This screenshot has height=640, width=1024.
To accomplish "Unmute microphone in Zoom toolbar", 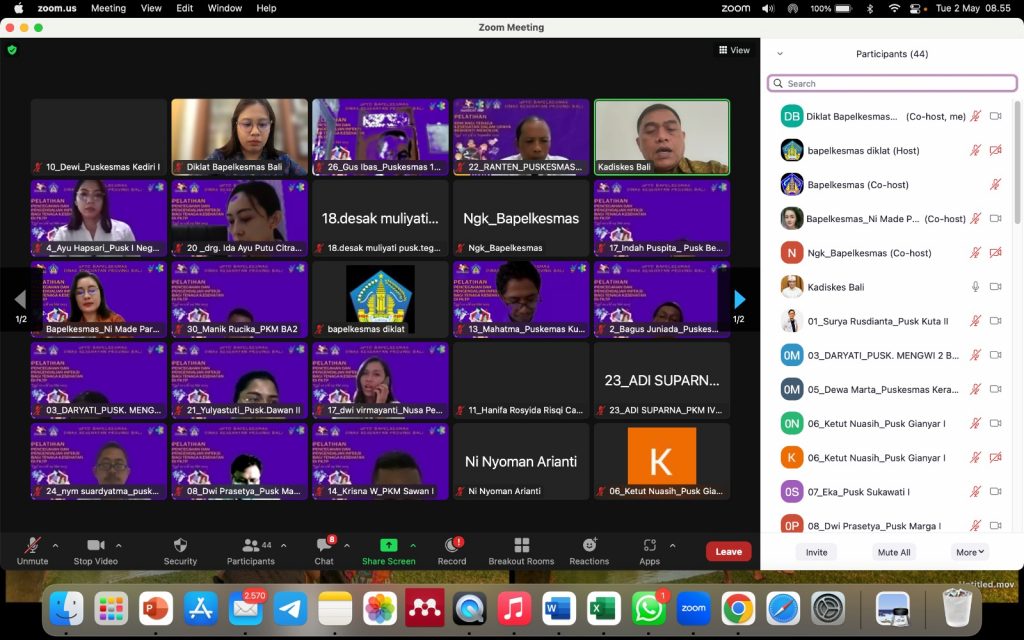I will (x=32, y=551).
